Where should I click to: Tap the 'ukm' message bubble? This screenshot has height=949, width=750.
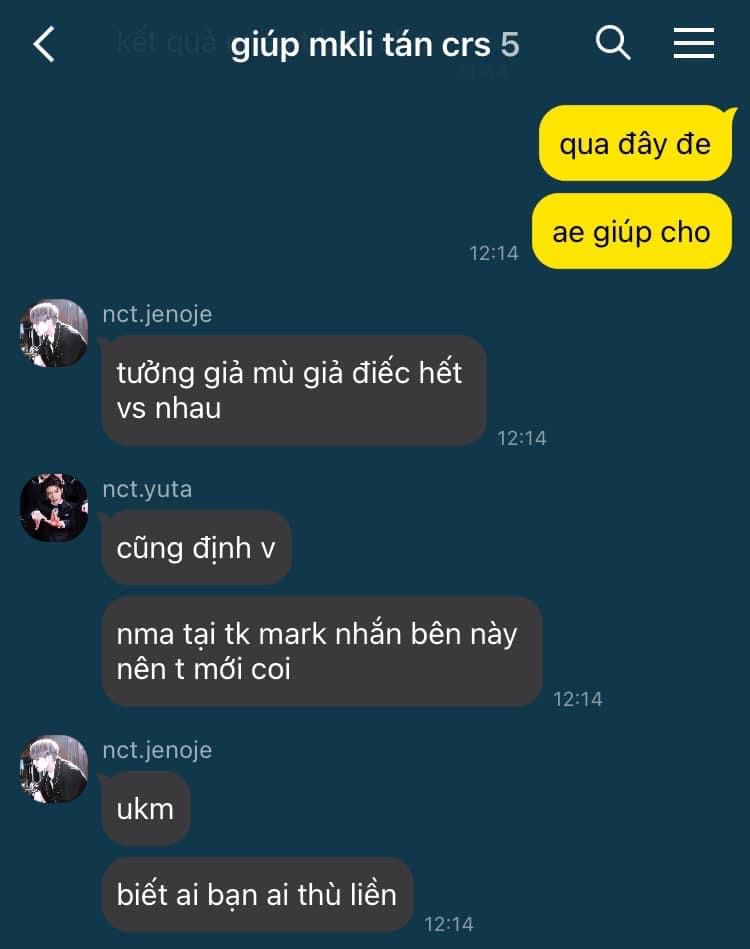click(x=146, y=809)
